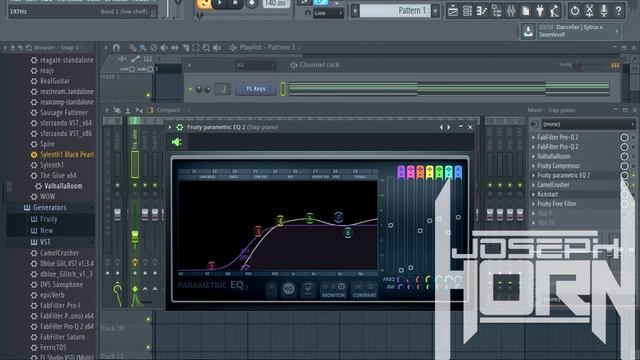Open the Fruity Free Filter slot arrow menu
This screenshot has height=360, width=640.
(x=533, y=204)
